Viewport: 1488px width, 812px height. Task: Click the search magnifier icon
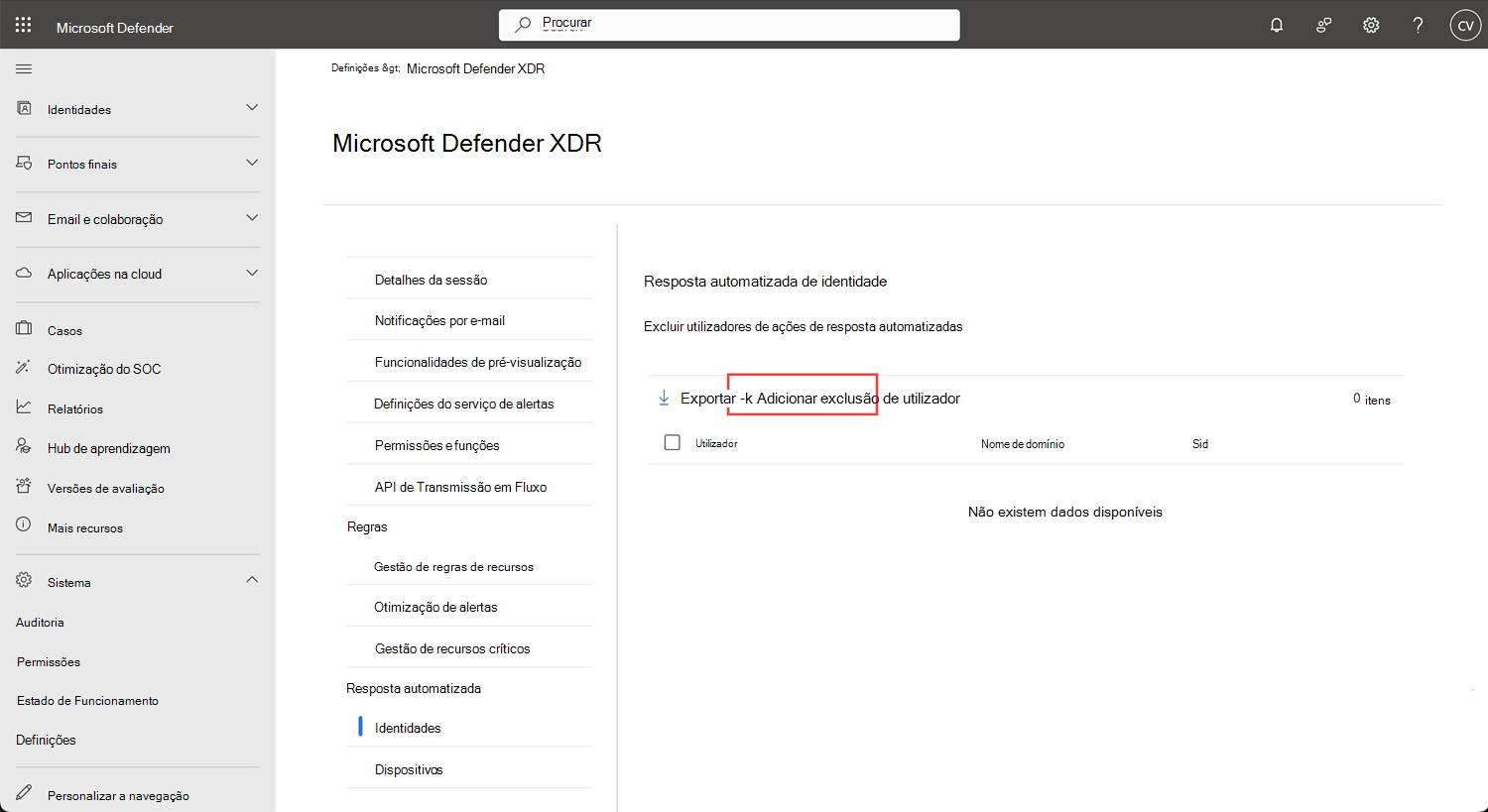point(523,25)
